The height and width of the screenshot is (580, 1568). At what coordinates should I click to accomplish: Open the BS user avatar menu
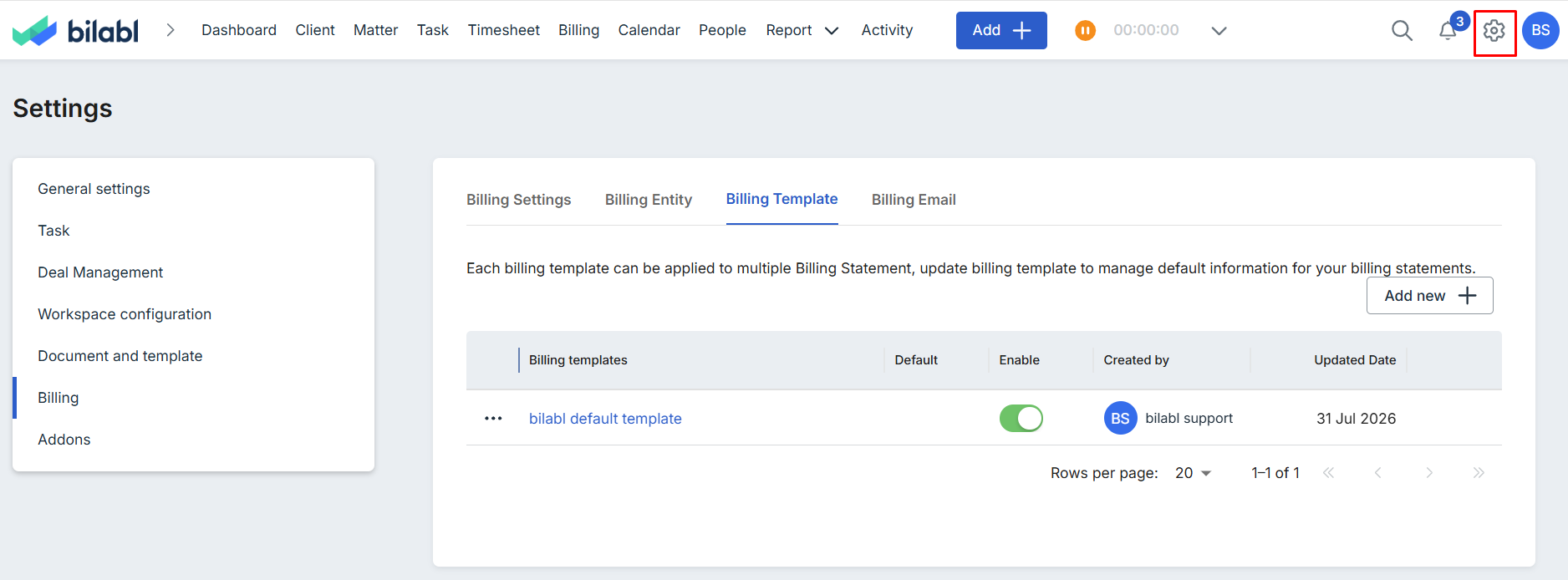point(1540,30)
